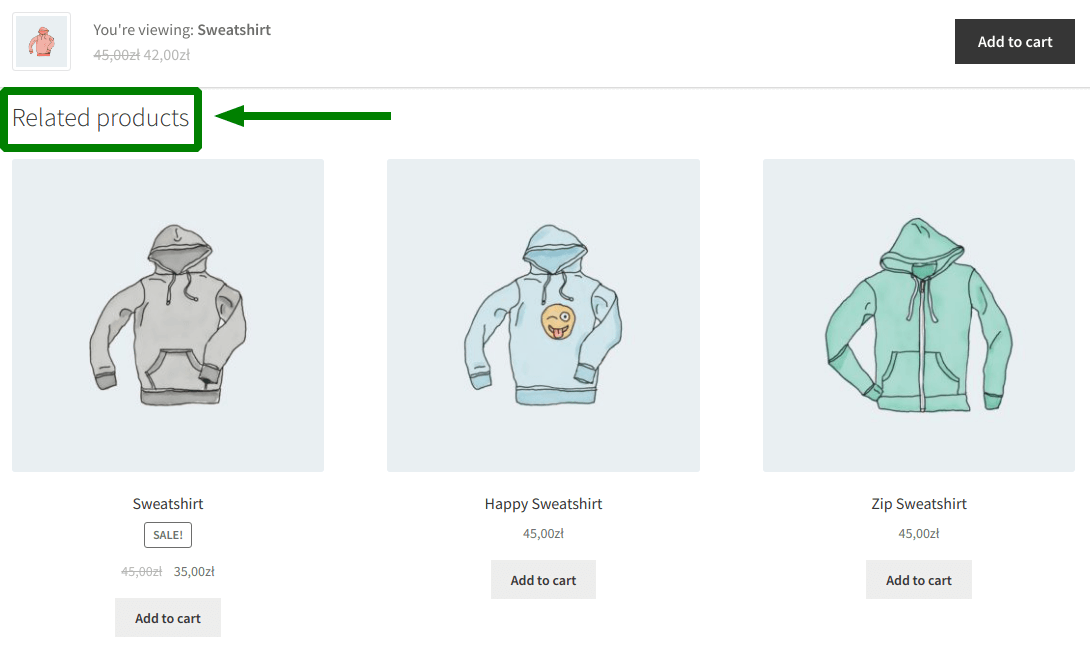Open the Happy Sweatshirt title link
The width and height of the screenshot is (1090, 656).
click(543, 504)
